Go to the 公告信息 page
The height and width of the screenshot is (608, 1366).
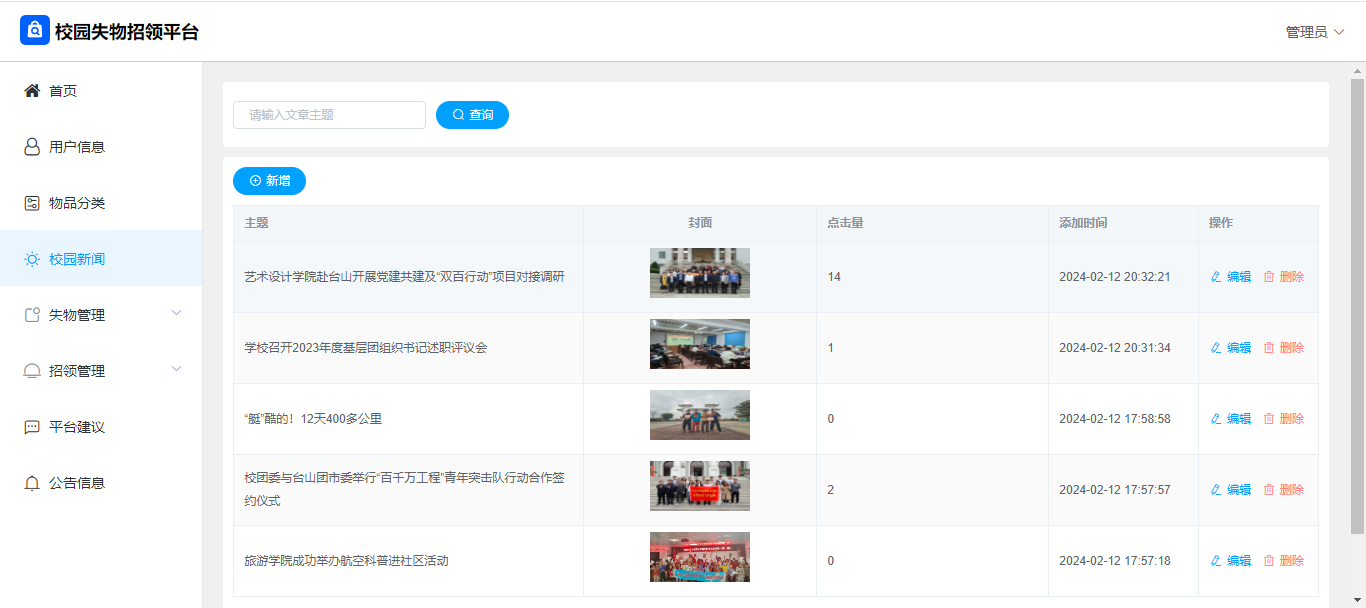(77, 483)
